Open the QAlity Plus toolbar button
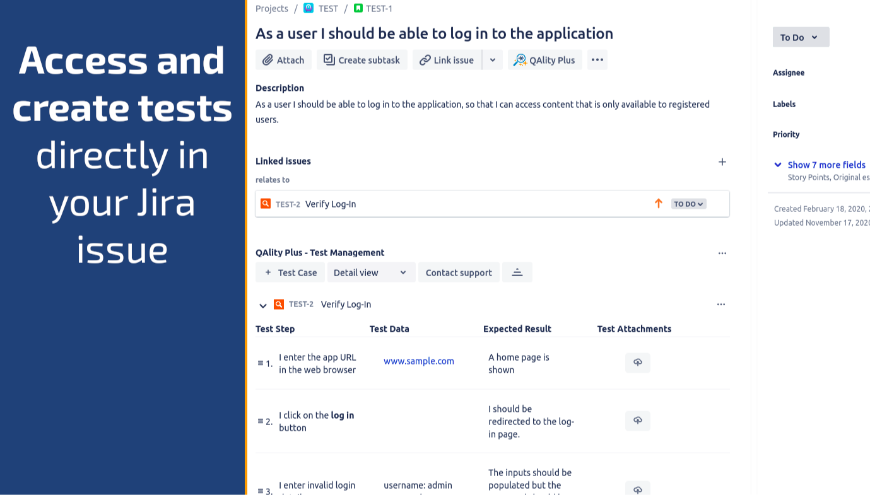 (544, 60)
